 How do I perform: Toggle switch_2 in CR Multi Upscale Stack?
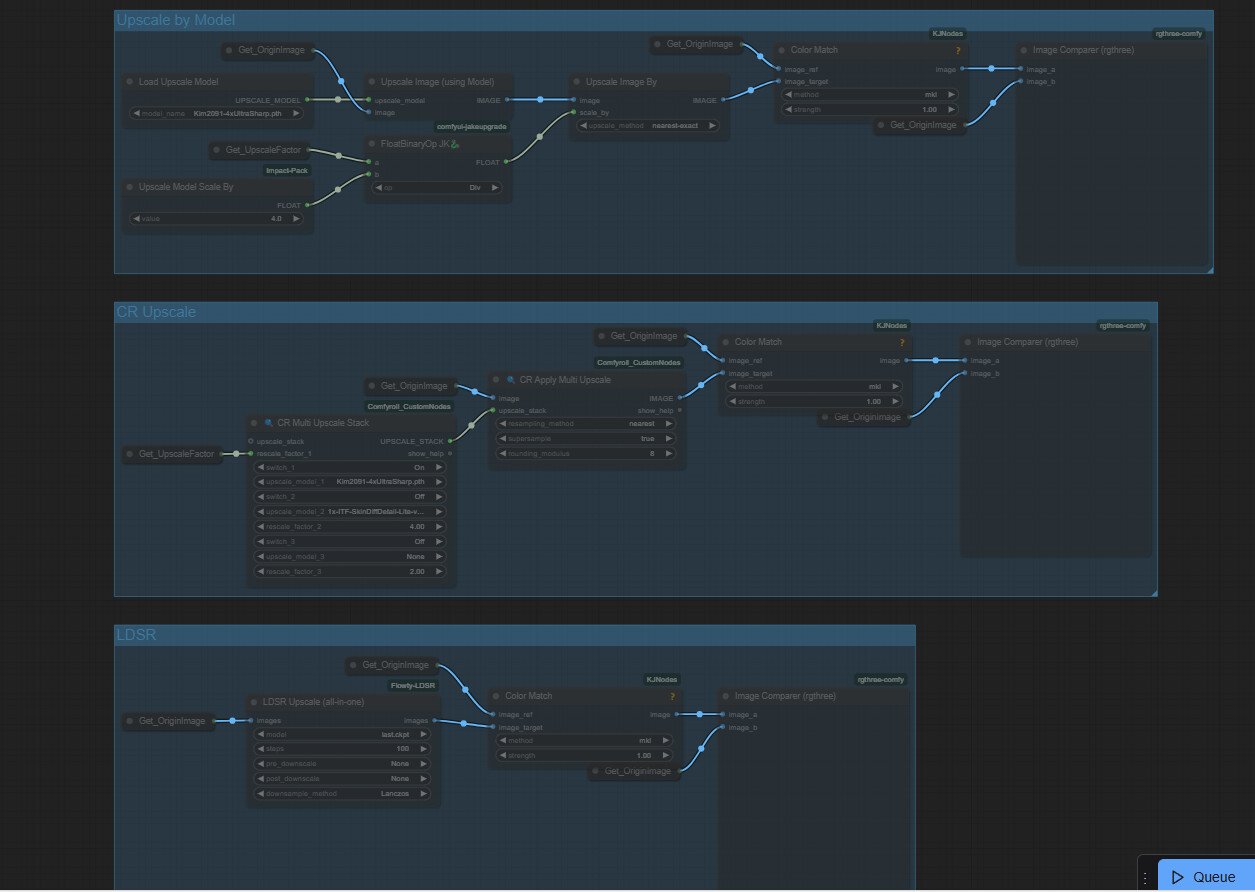pos(349,496)
